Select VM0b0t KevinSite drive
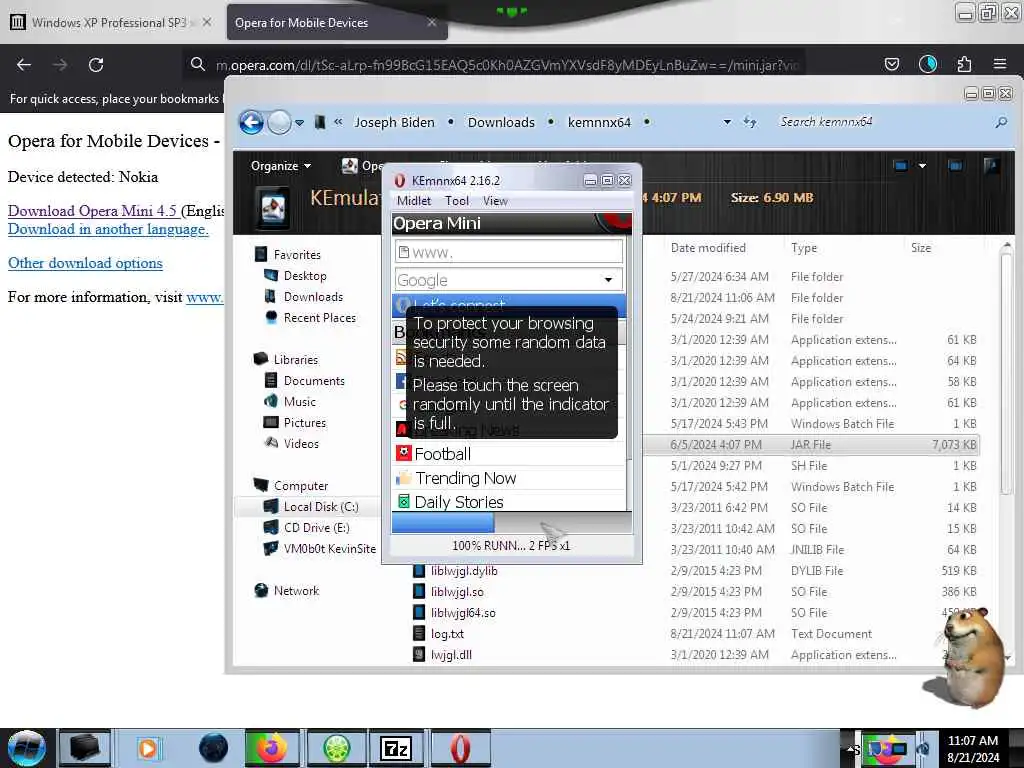Image resolution: width=1024 pixels, height=768 pixels. click(x=330, y=549)
